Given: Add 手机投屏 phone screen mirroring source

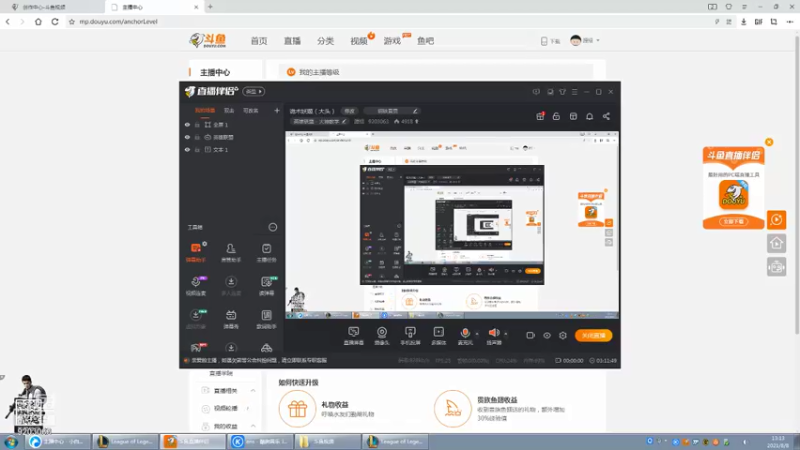Looking at the screenshot, I should [x=410, y=336].
